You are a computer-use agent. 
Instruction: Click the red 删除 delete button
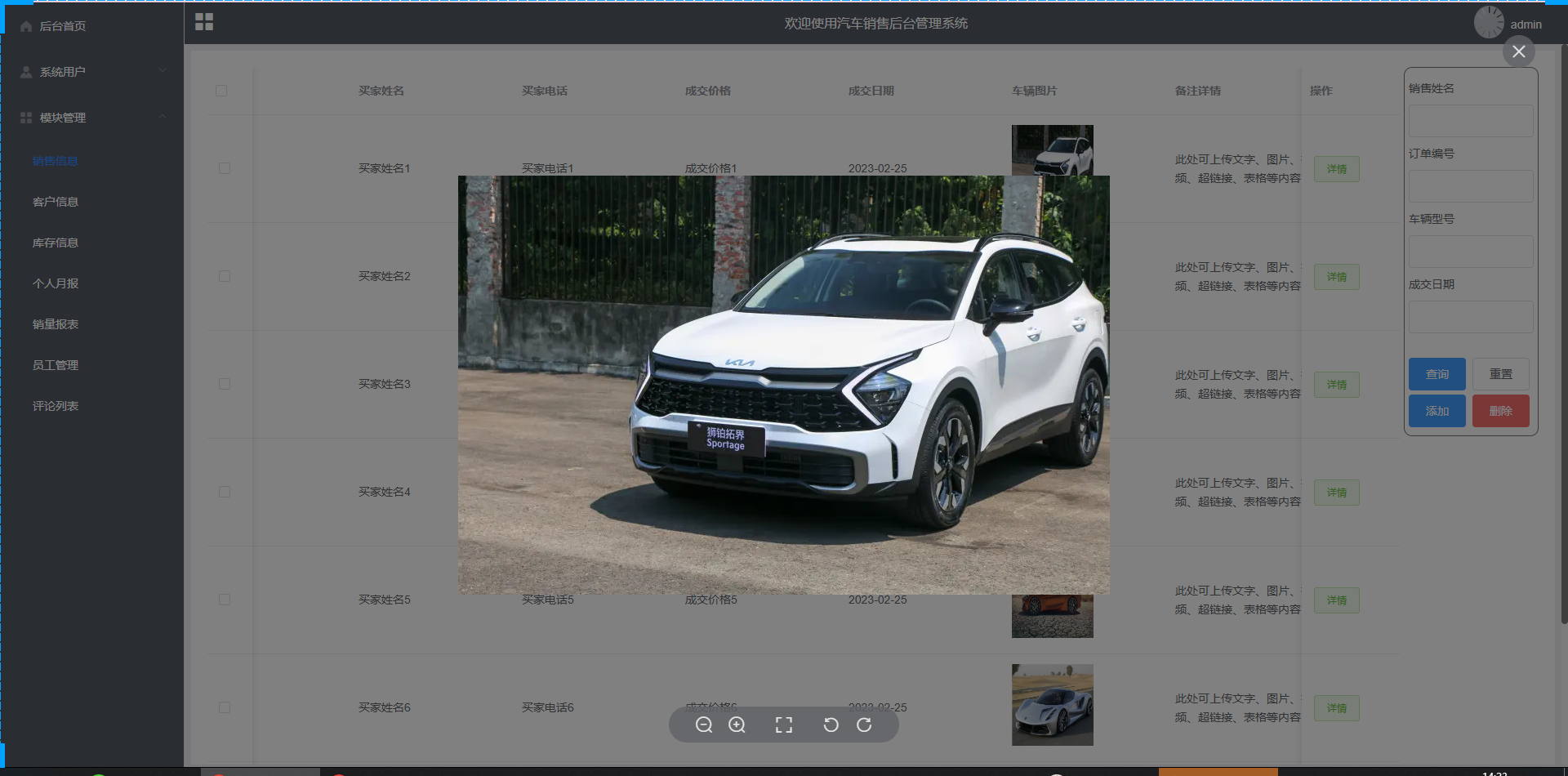tap(1501, 411)
